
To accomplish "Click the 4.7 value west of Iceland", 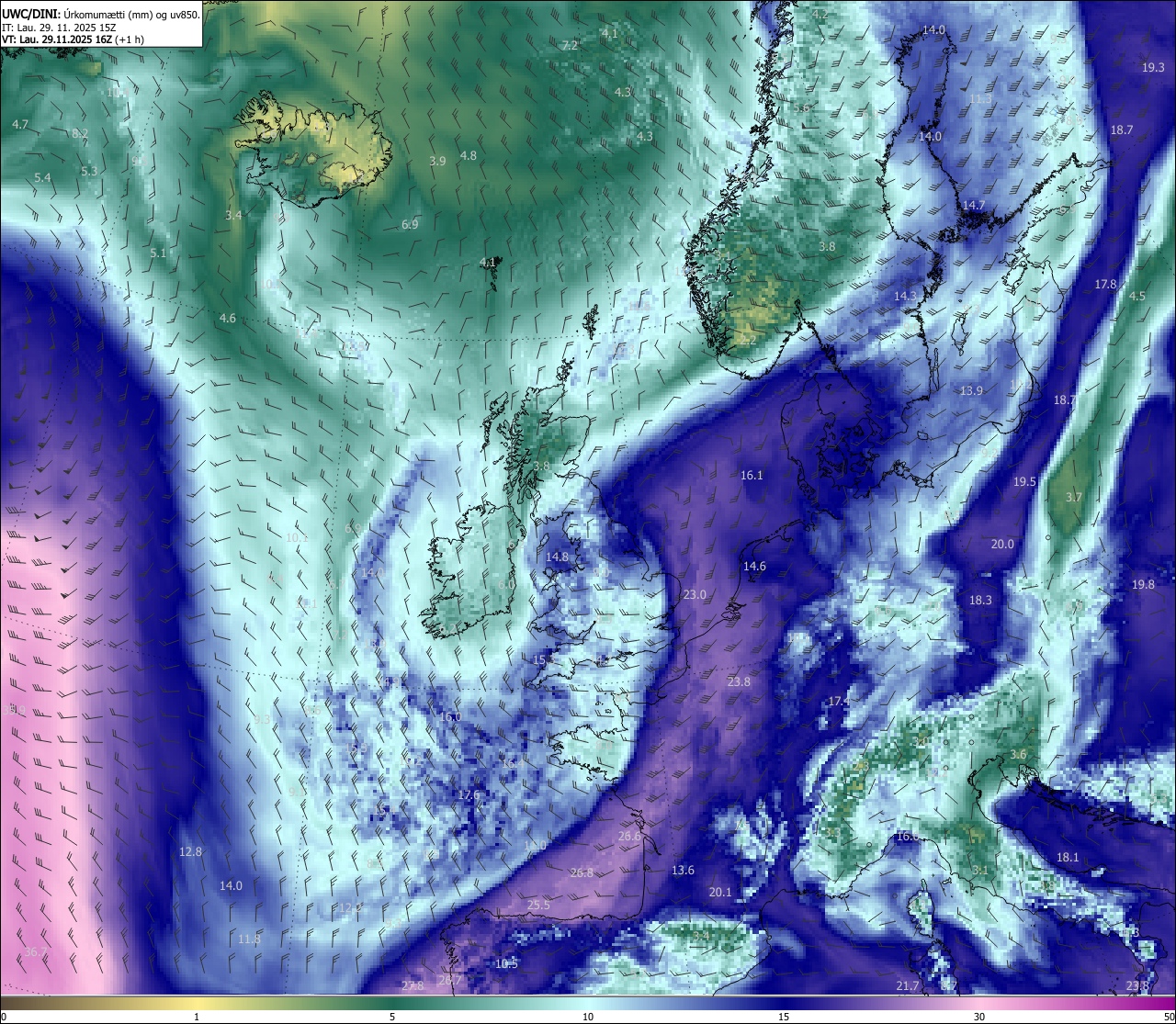I will (x=20, y=124).
